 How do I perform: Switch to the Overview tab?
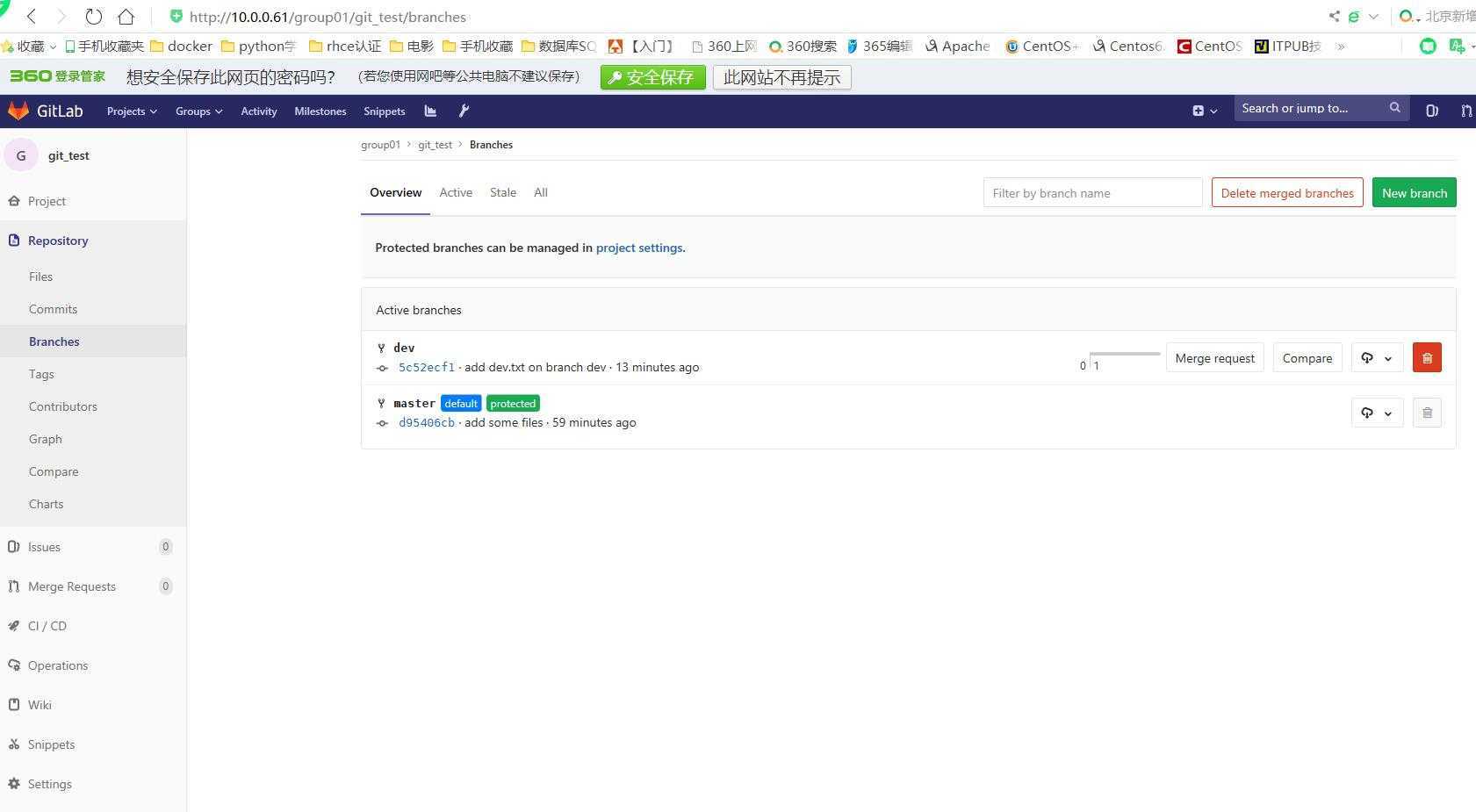[x=395, y=192]
